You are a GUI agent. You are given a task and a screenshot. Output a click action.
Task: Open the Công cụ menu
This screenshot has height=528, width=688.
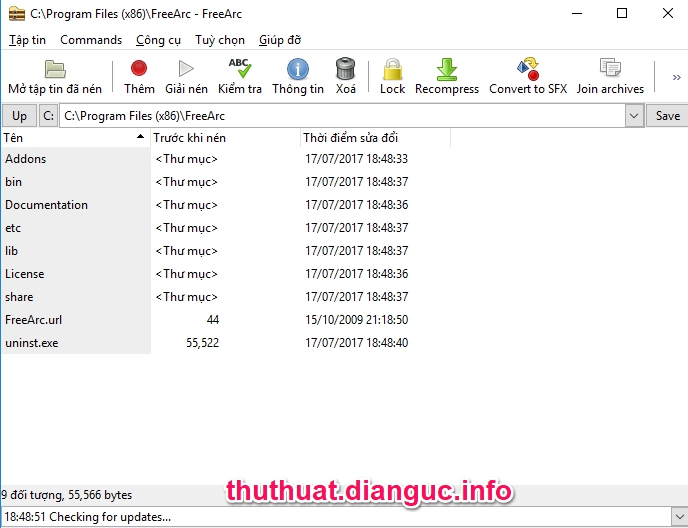(158, 40)
